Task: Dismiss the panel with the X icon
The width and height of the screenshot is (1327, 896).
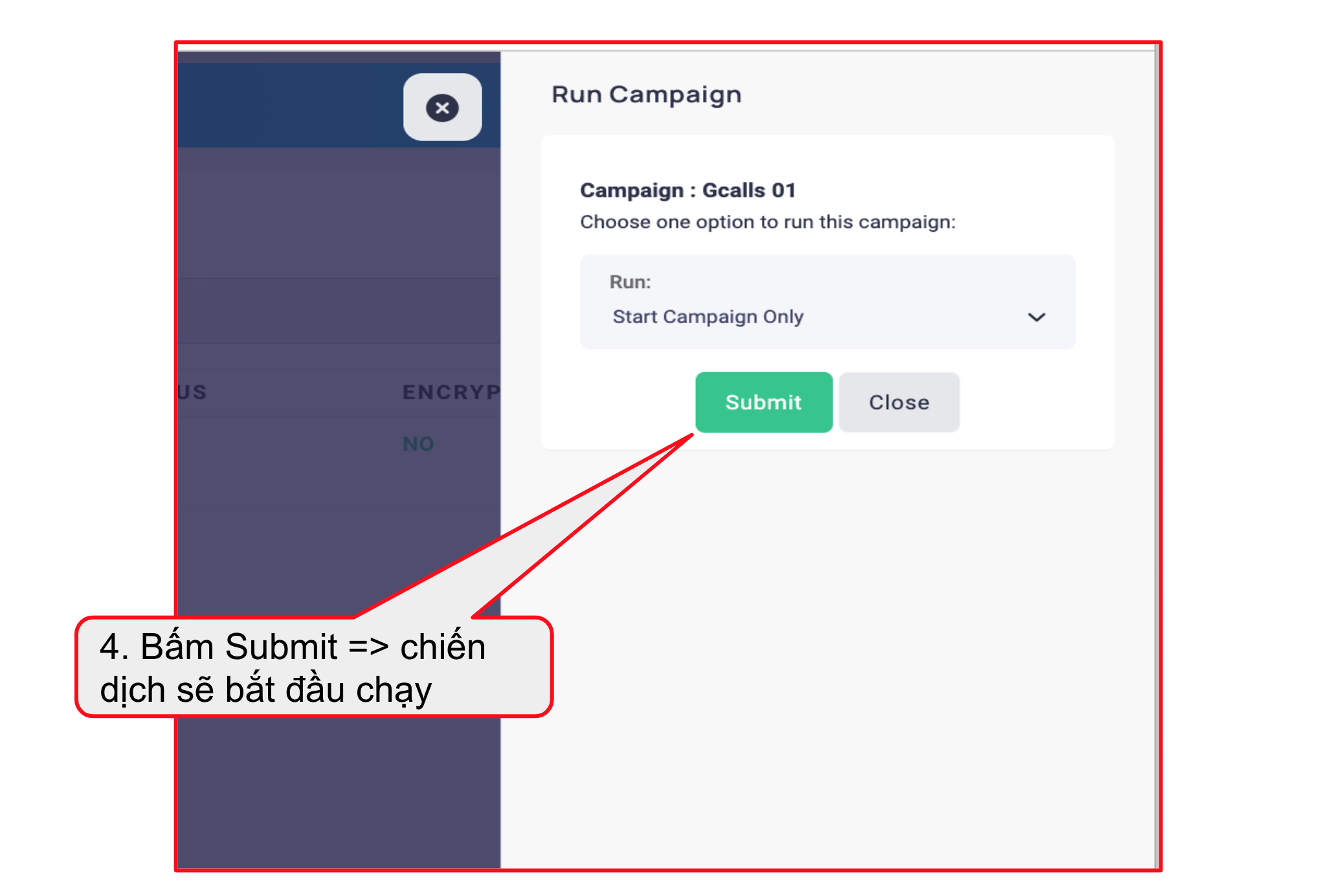Action: tap(442, 107)
